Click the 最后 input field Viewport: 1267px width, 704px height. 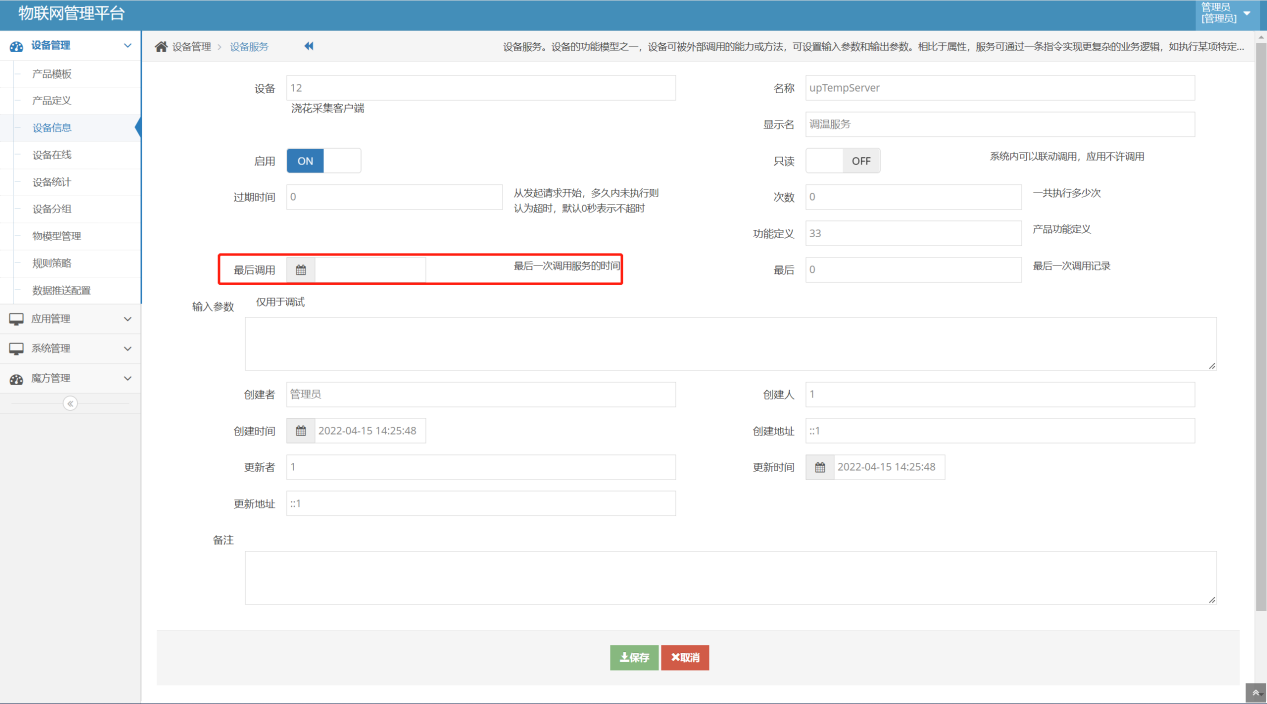pyautogui.click(x=913, y=270)
